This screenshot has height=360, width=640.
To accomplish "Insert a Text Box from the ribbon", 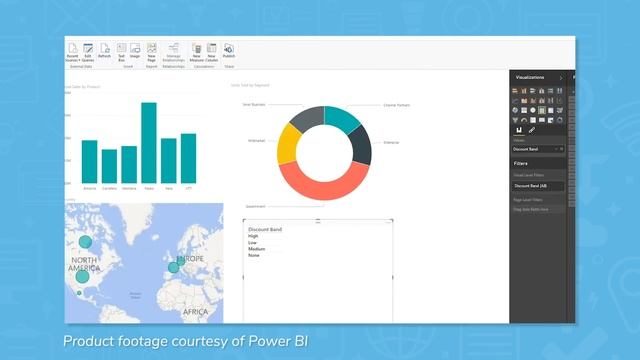I will point(121,52).
